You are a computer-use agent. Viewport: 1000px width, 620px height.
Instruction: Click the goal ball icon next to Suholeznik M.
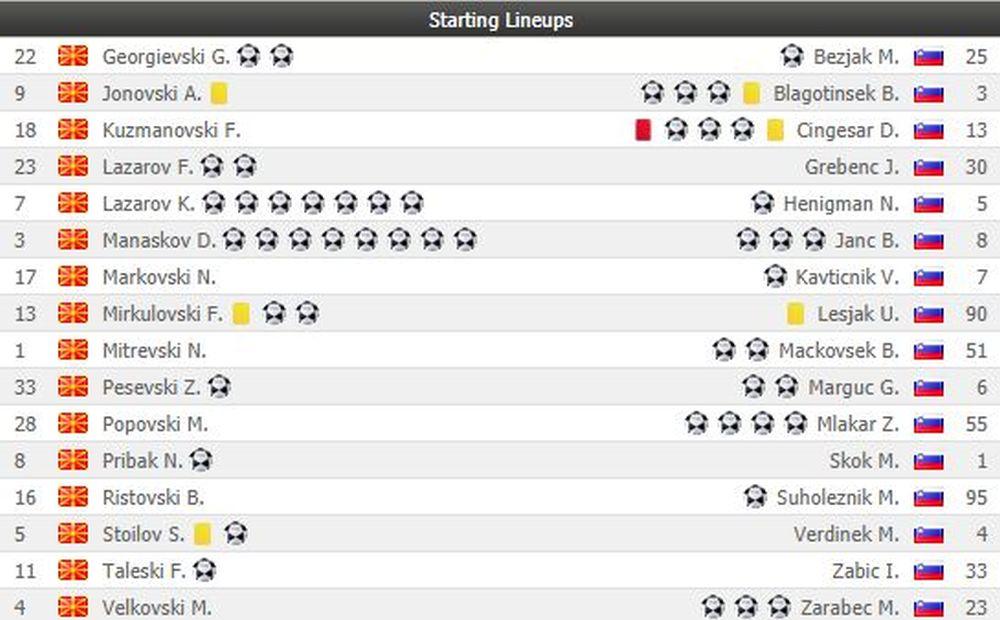756,497
